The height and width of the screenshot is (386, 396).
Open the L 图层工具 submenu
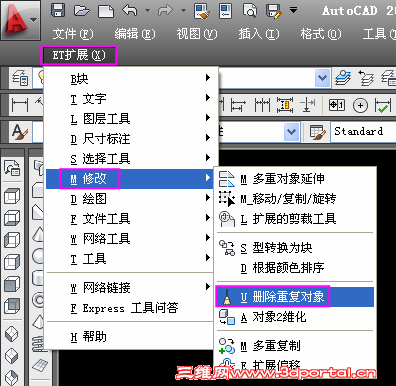tap(129, 119)
